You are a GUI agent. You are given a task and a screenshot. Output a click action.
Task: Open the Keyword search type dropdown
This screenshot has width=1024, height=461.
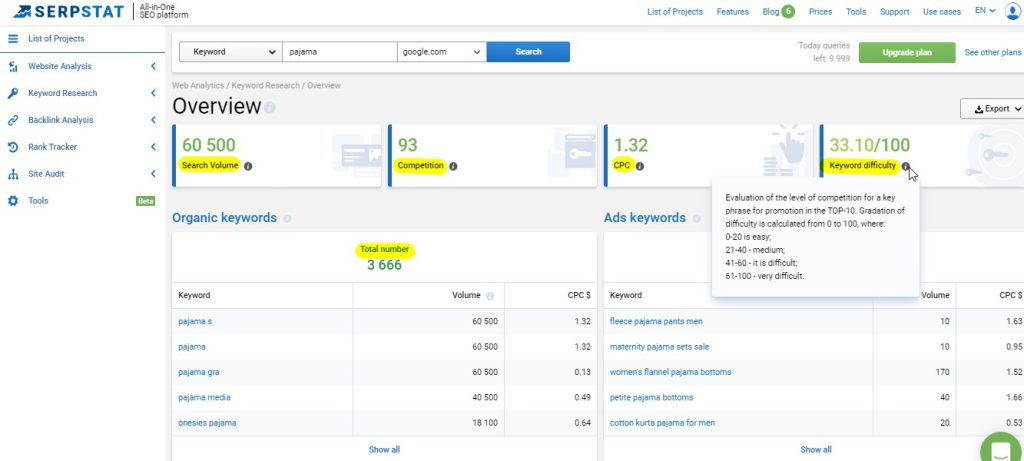click(x=230, y=52)
